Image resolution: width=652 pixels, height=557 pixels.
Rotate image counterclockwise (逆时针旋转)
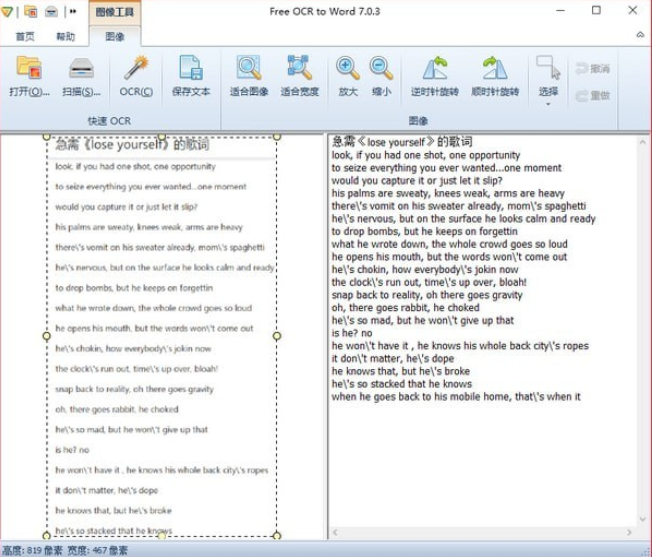435,68
